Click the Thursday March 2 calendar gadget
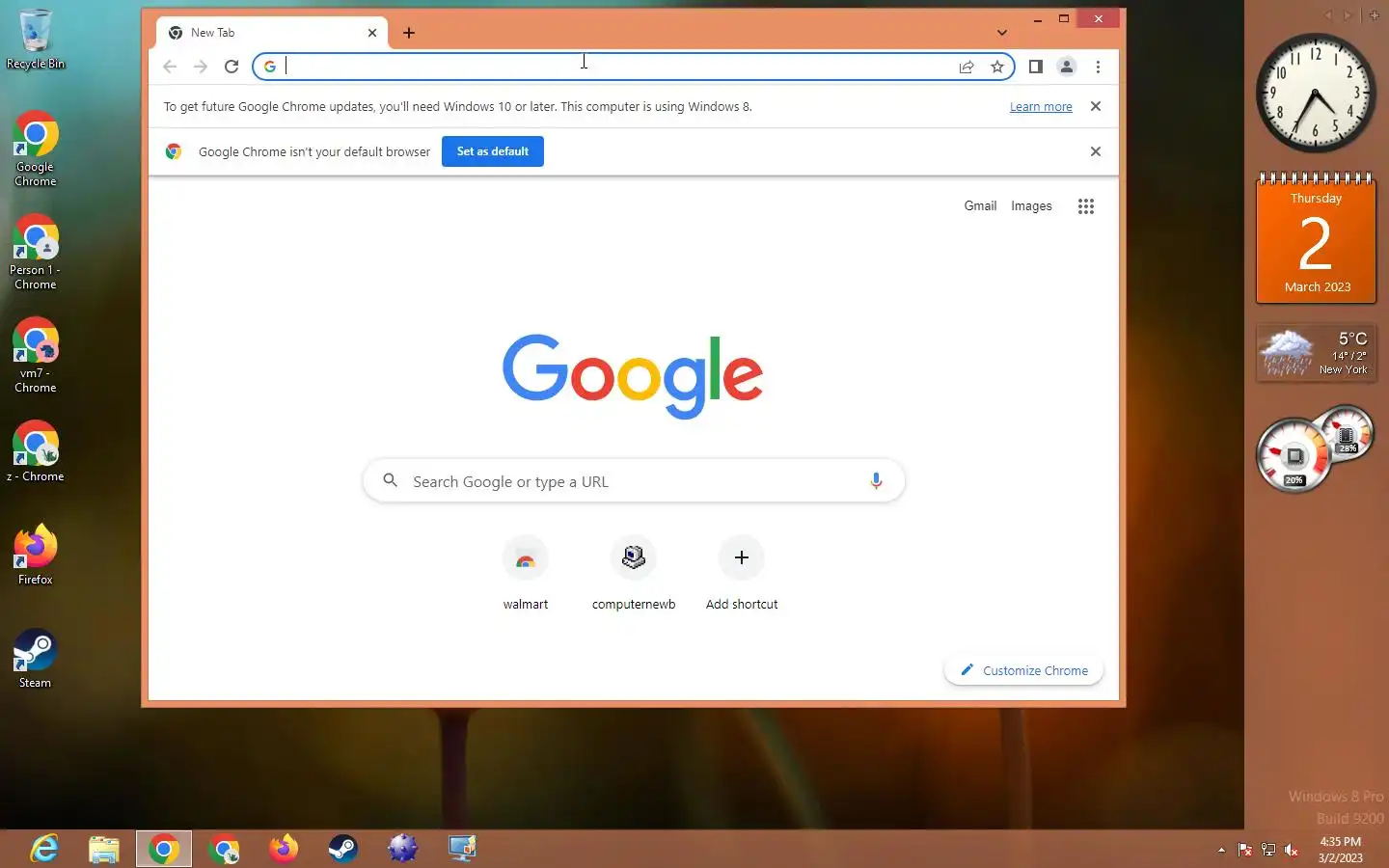1389x868 pixels. tap(1317, 238)
